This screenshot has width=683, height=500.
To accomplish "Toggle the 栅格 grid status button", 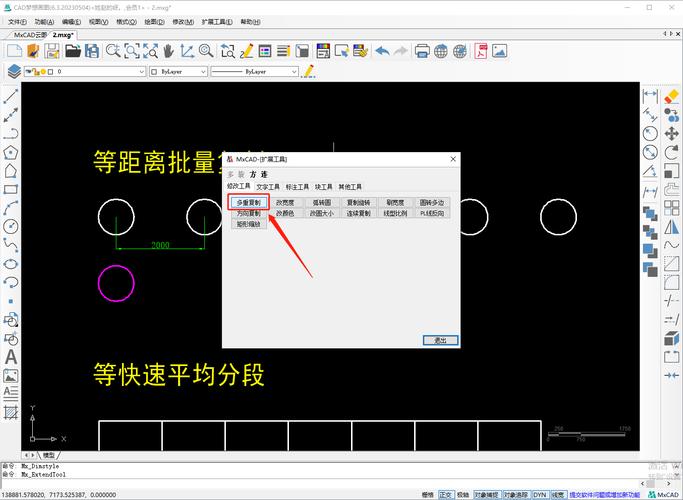I will click(x=427, y=495).
